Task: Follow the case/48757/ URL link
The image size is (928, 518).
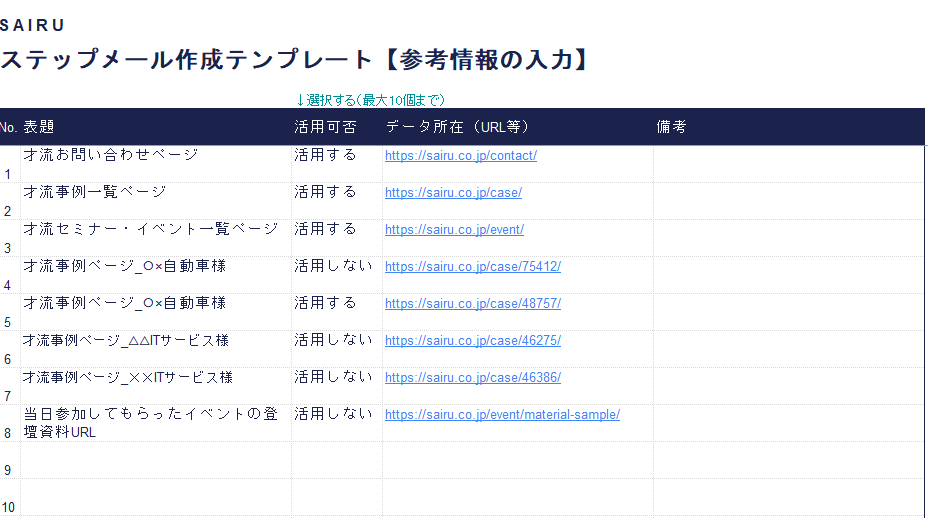Action: 472,304
